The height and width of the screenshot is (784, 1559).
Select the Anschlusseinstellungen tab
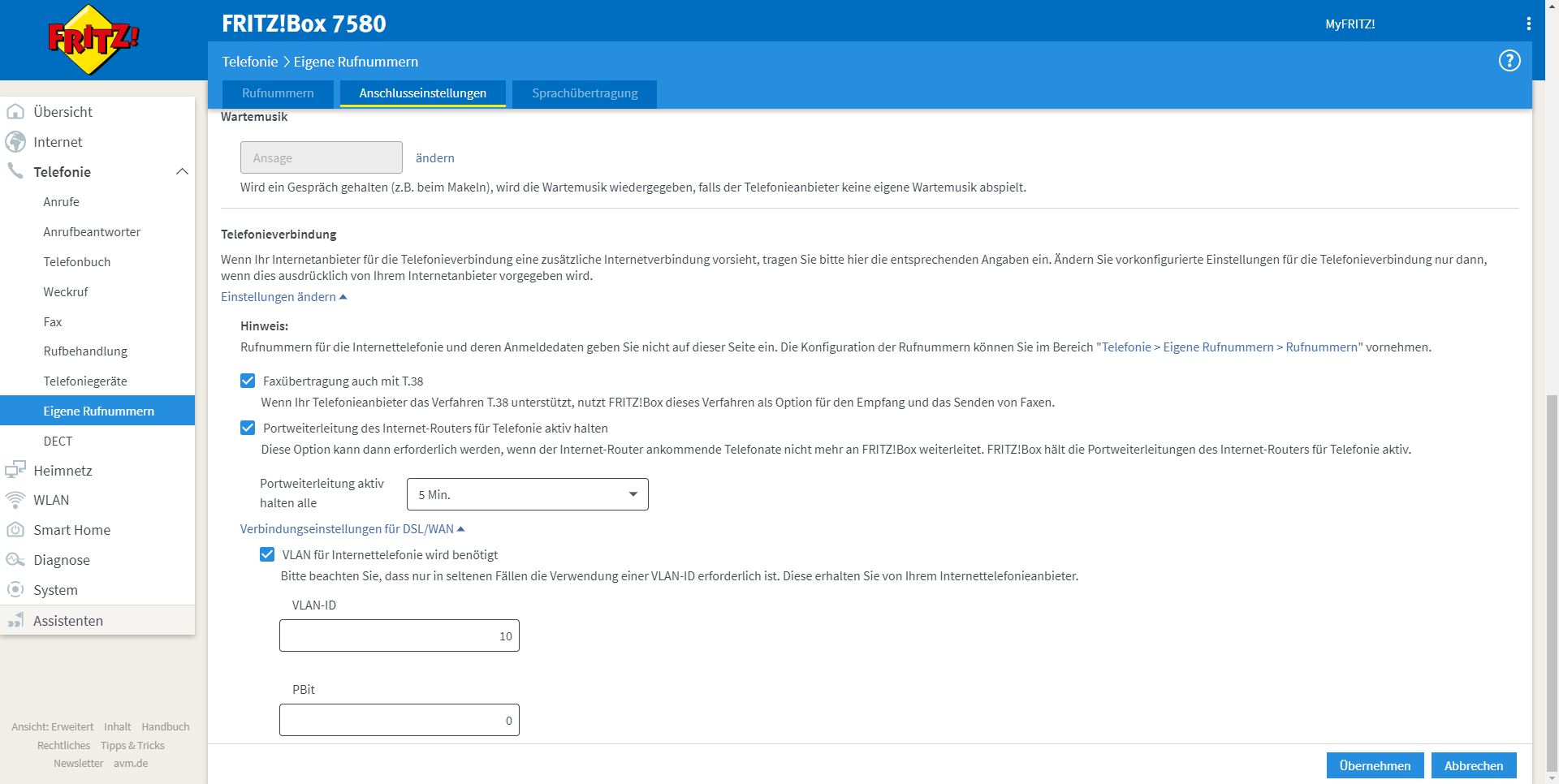[x=423, y=93]
